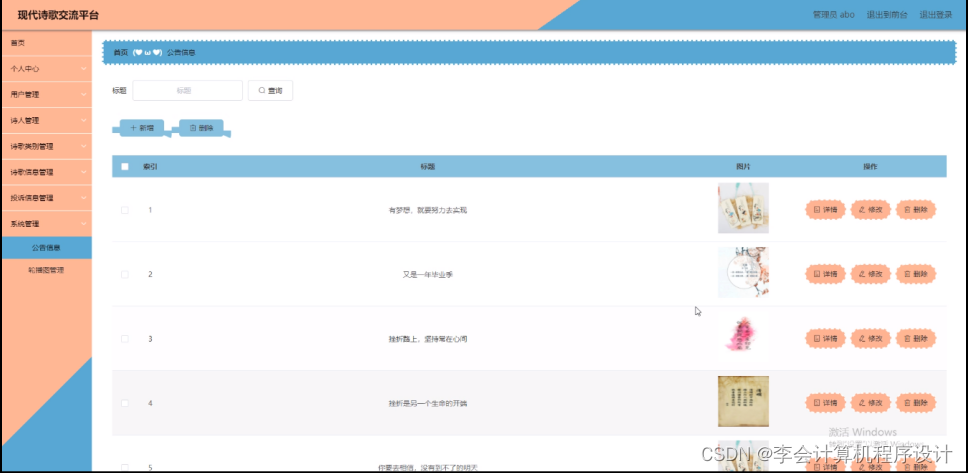
Task: Open 首页 in the left sidebar
Action: pos(46,43)
